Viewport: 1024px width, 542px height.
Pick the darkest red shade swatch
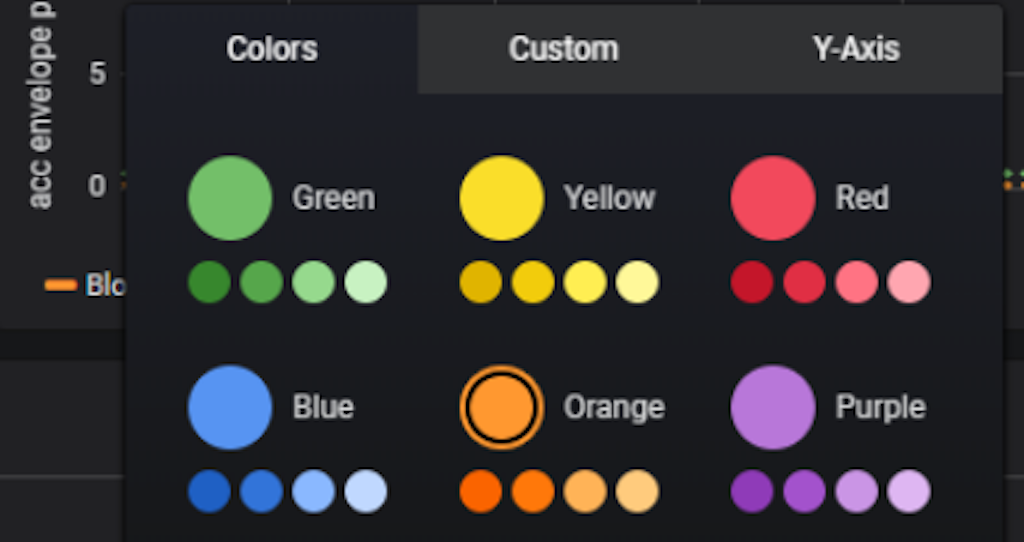click(x=752, y=282)
